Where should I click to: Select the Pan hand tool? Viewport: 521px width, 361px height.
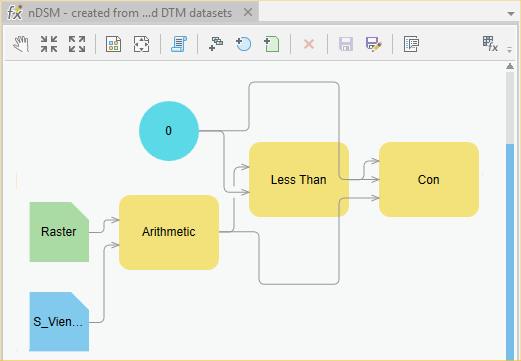click(21, 44)
